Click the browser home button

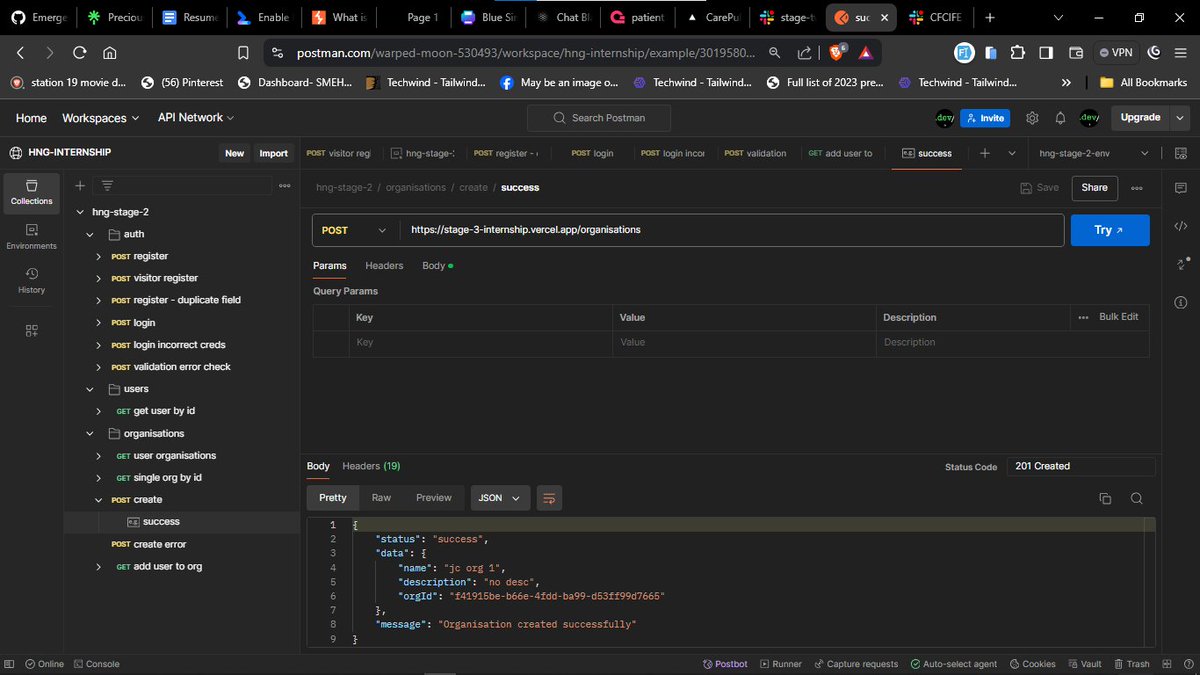[x=110, y=53]
